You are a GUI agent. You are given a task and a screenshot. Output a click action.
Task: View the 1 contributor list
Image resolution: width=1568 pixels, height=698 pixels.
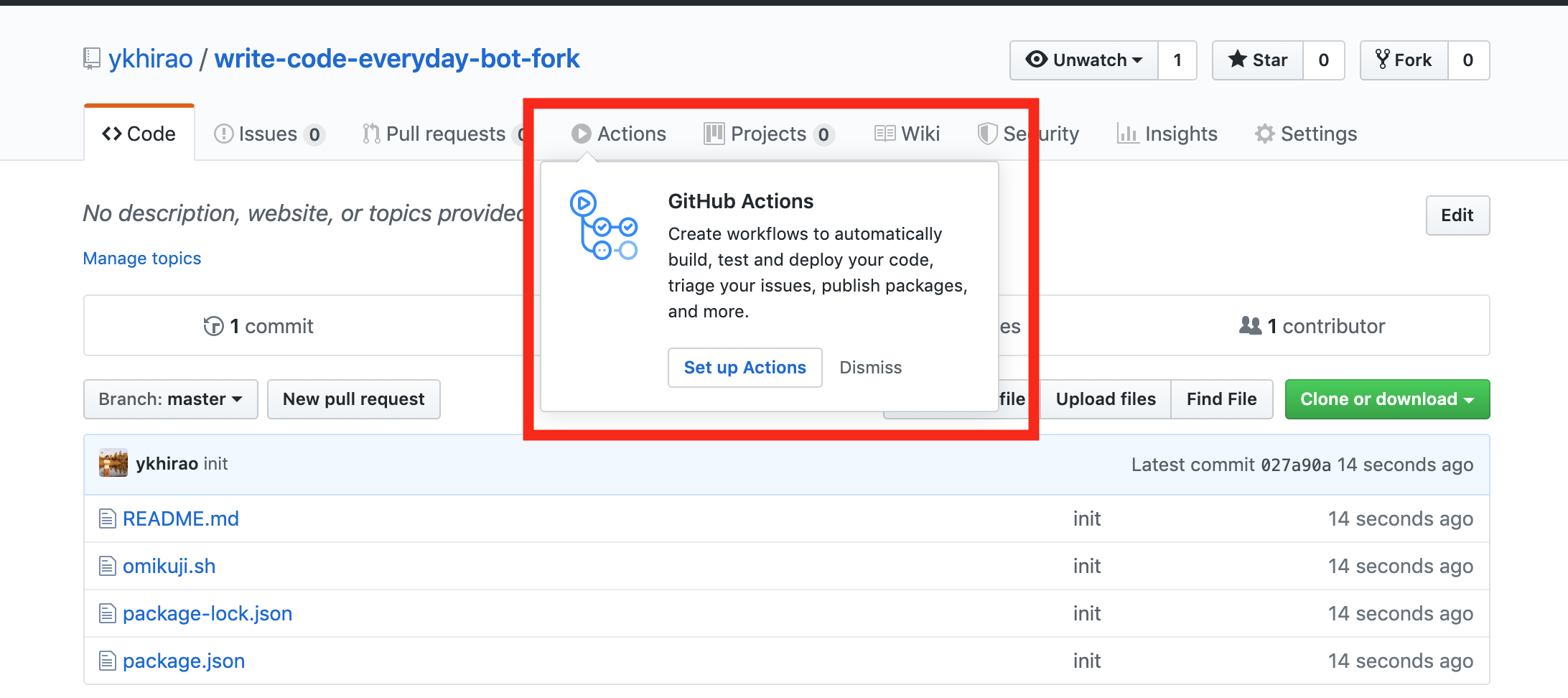pyautogui.click(x=1312, y=326)
